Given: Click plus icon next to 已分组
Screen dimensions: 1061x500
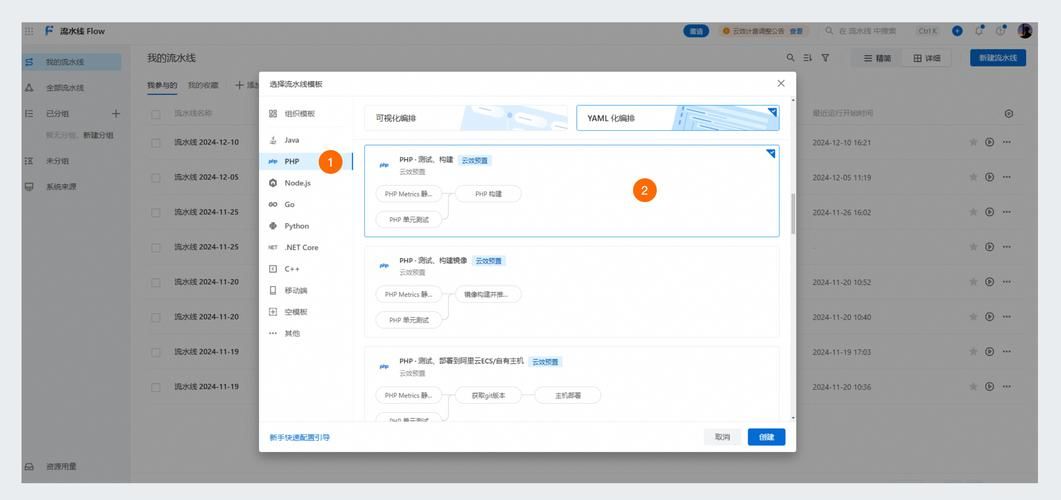Looking at the screenshot, I should pyautogui.click(x=116, y=114).
